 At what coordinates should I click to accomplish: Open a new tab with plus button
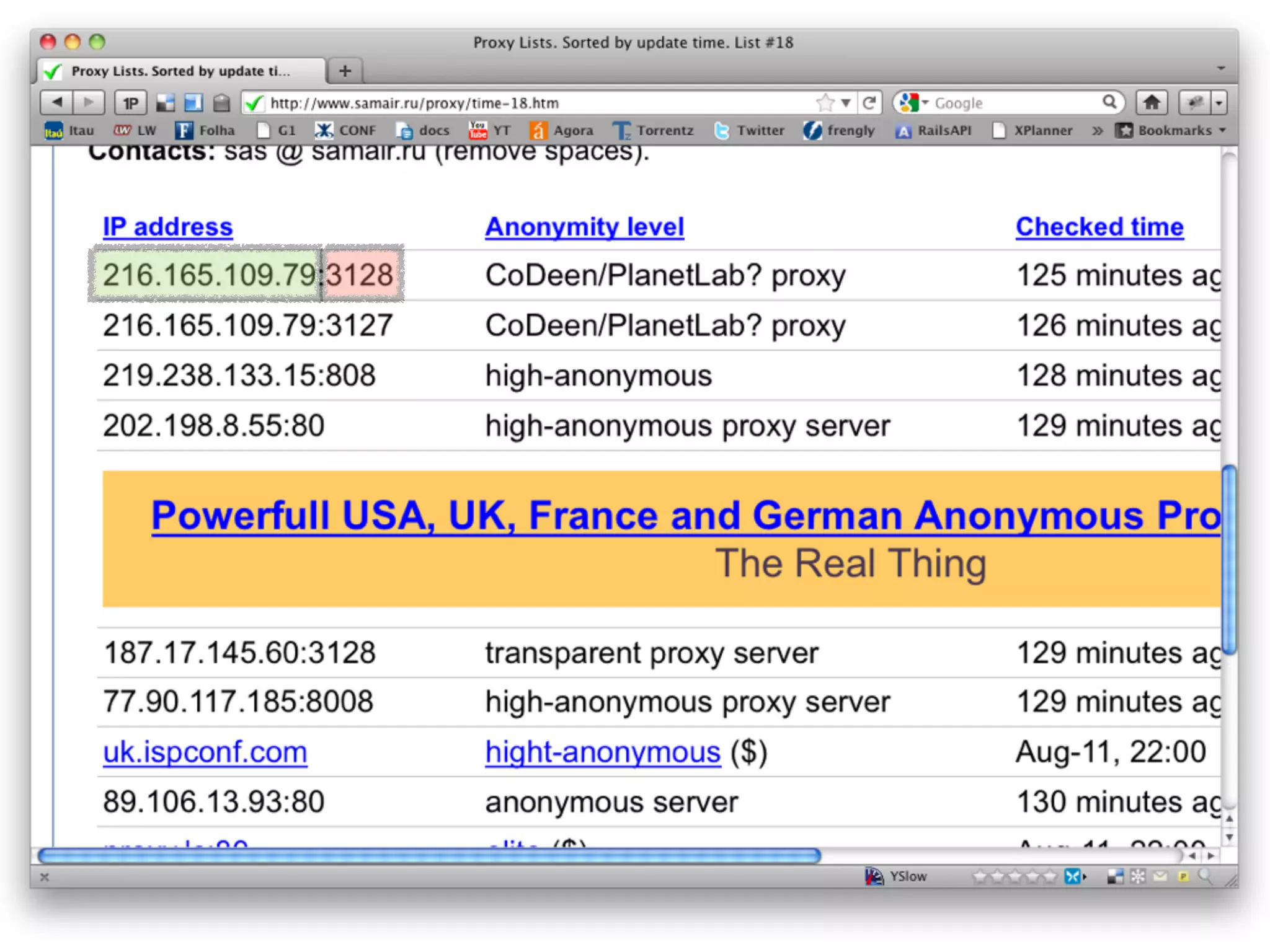[345, 71]
